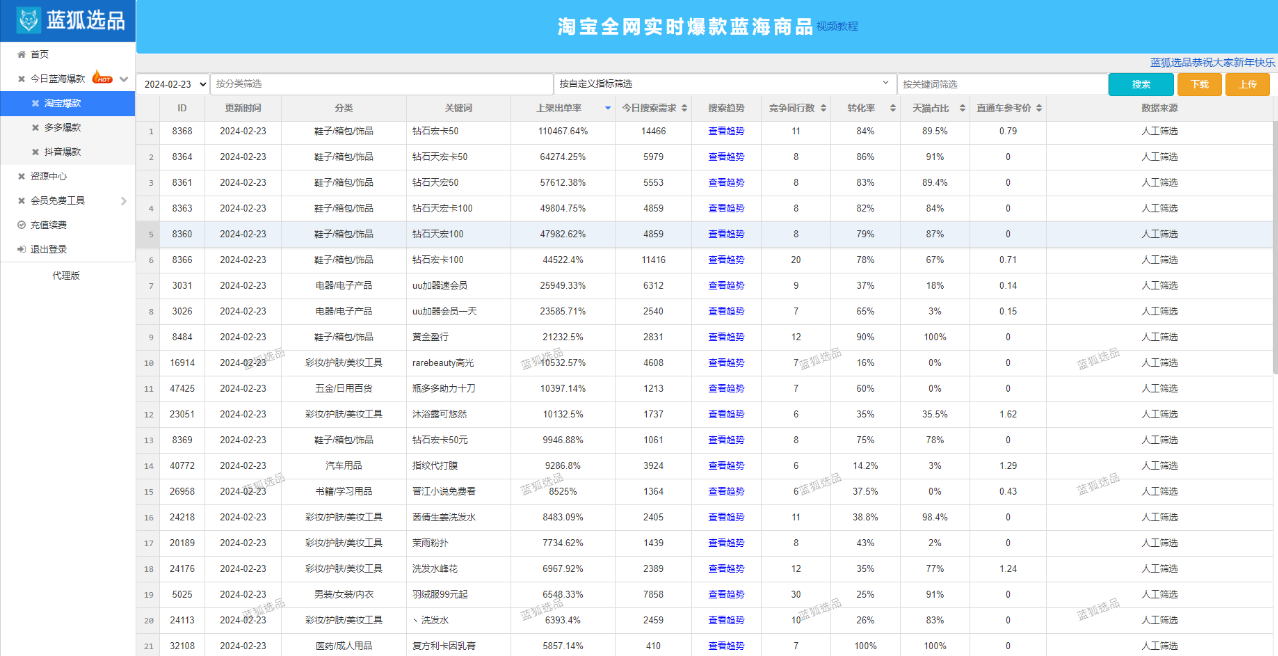This screenshot has width=1278, height=656.
Task: Toggle sort on 直通车参考价 column
Action: click(1039, 107)
